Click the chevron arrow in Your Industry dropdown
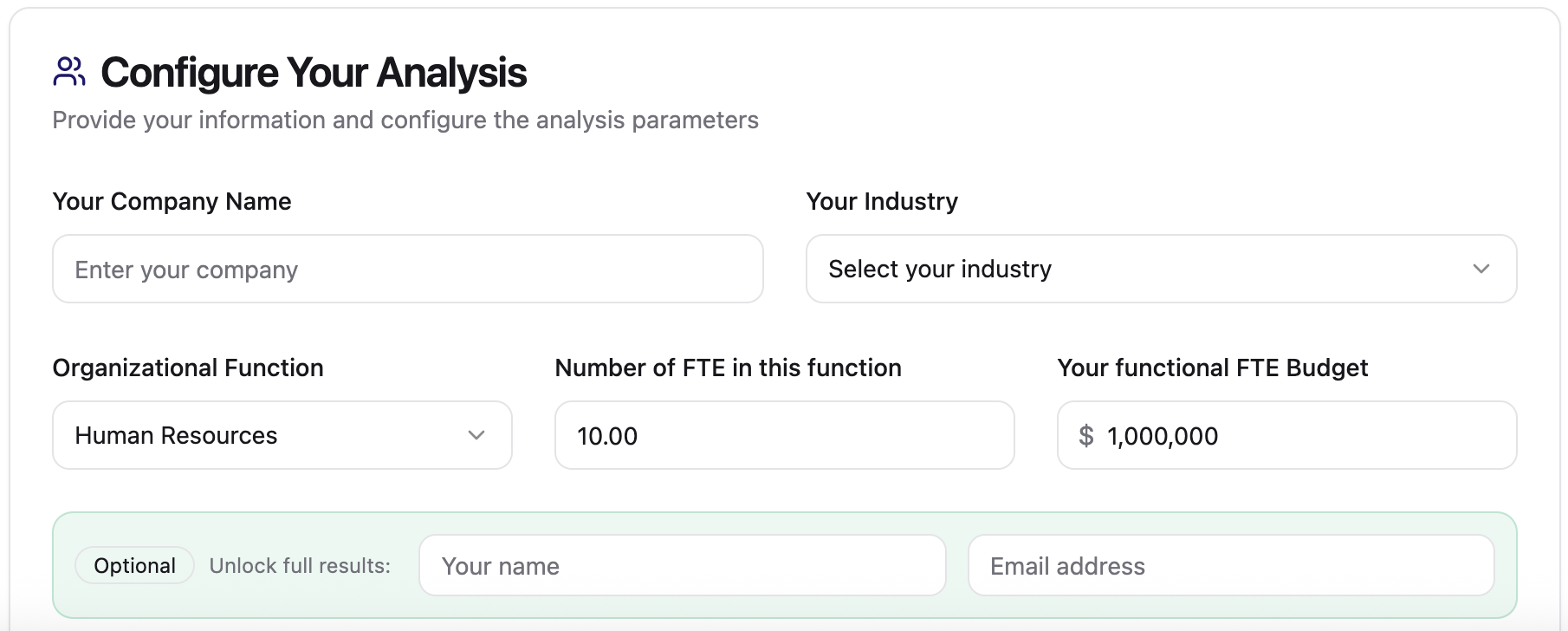1568x631 pixels. [1481, 269]
